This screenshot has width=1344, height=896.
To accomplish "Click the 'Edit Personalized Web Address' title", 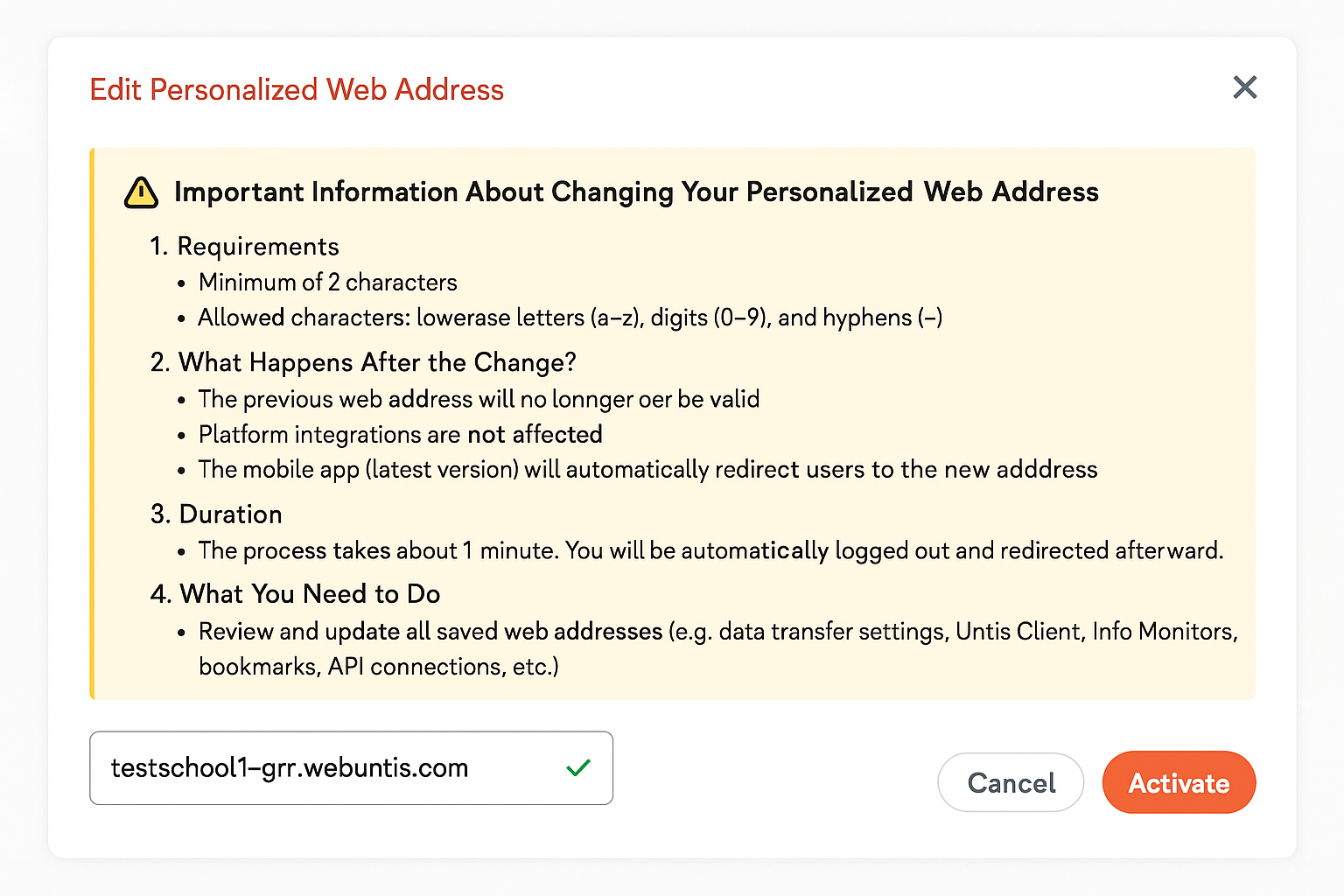I will click(297, 89).
